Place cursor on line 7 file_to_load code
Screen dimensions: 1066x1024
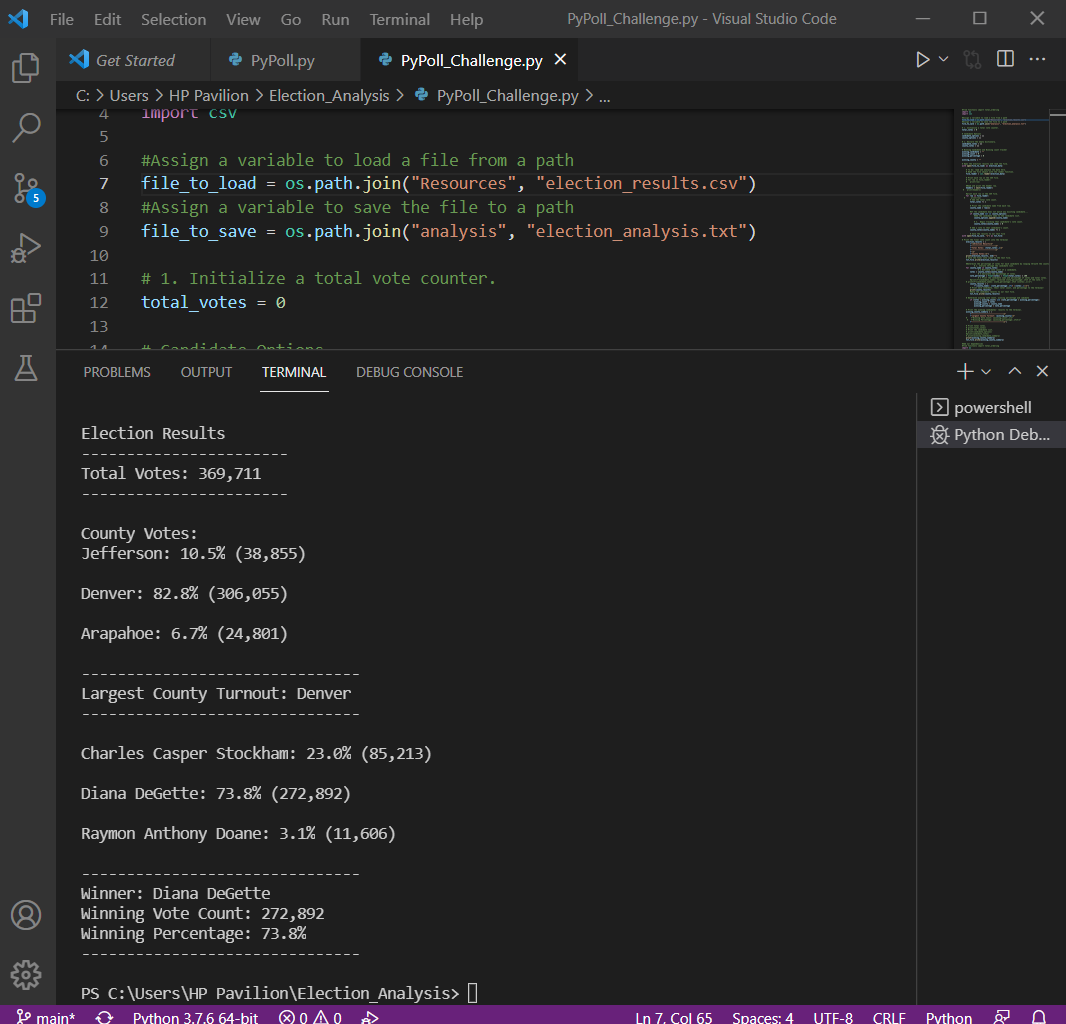point(448,184)
